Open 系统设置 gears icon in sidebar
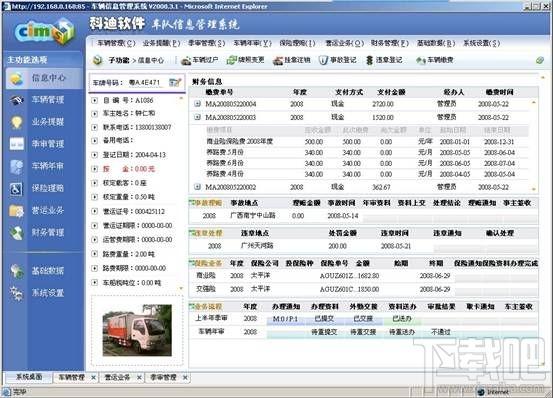 tap(16, 293)
